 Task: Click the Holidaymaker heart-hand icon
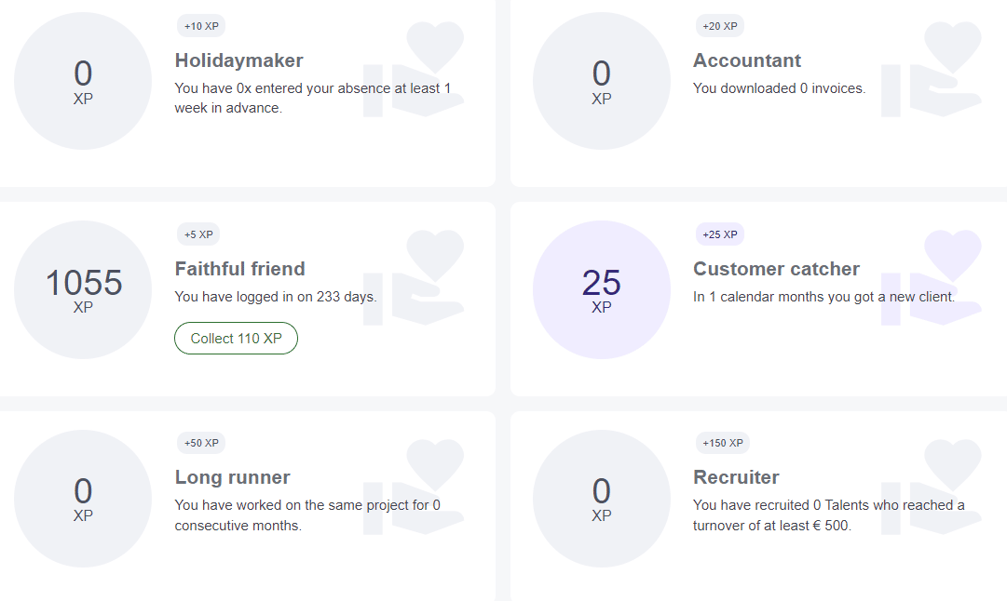coord(415,70)
